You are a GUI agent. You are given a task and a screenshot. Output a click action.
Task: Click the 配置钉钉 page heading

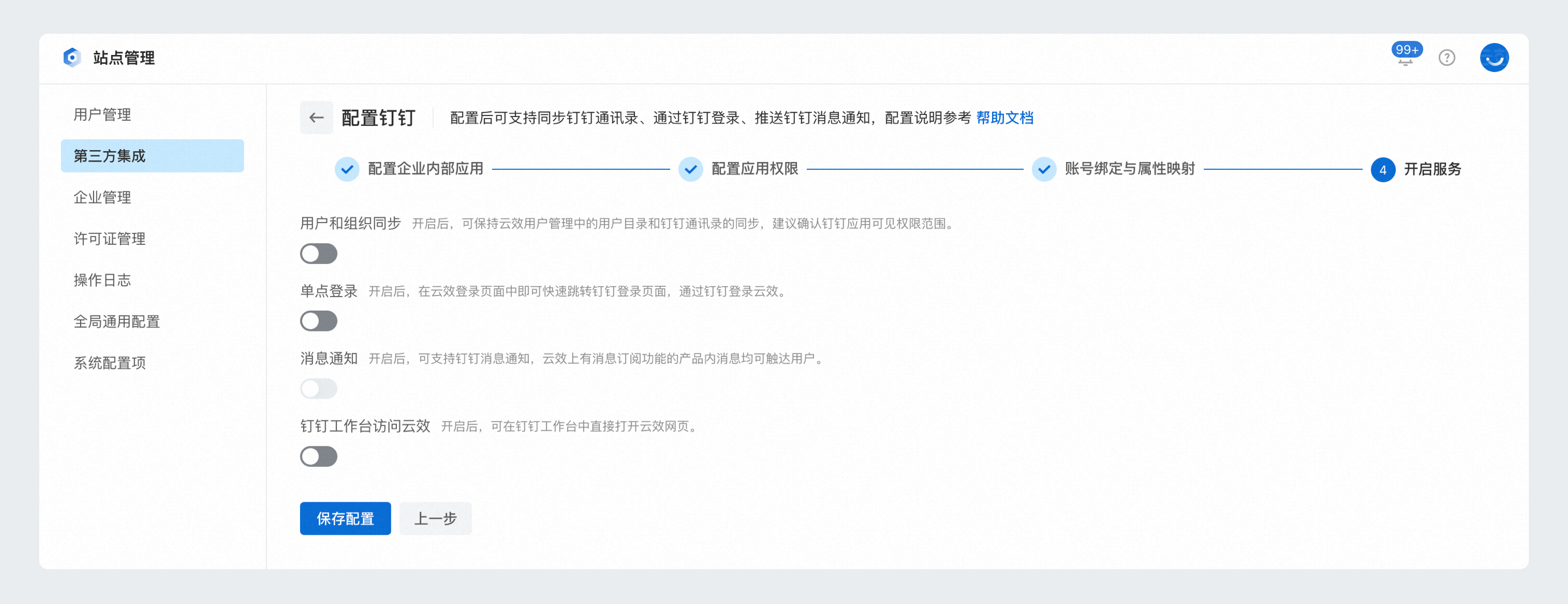378,118
